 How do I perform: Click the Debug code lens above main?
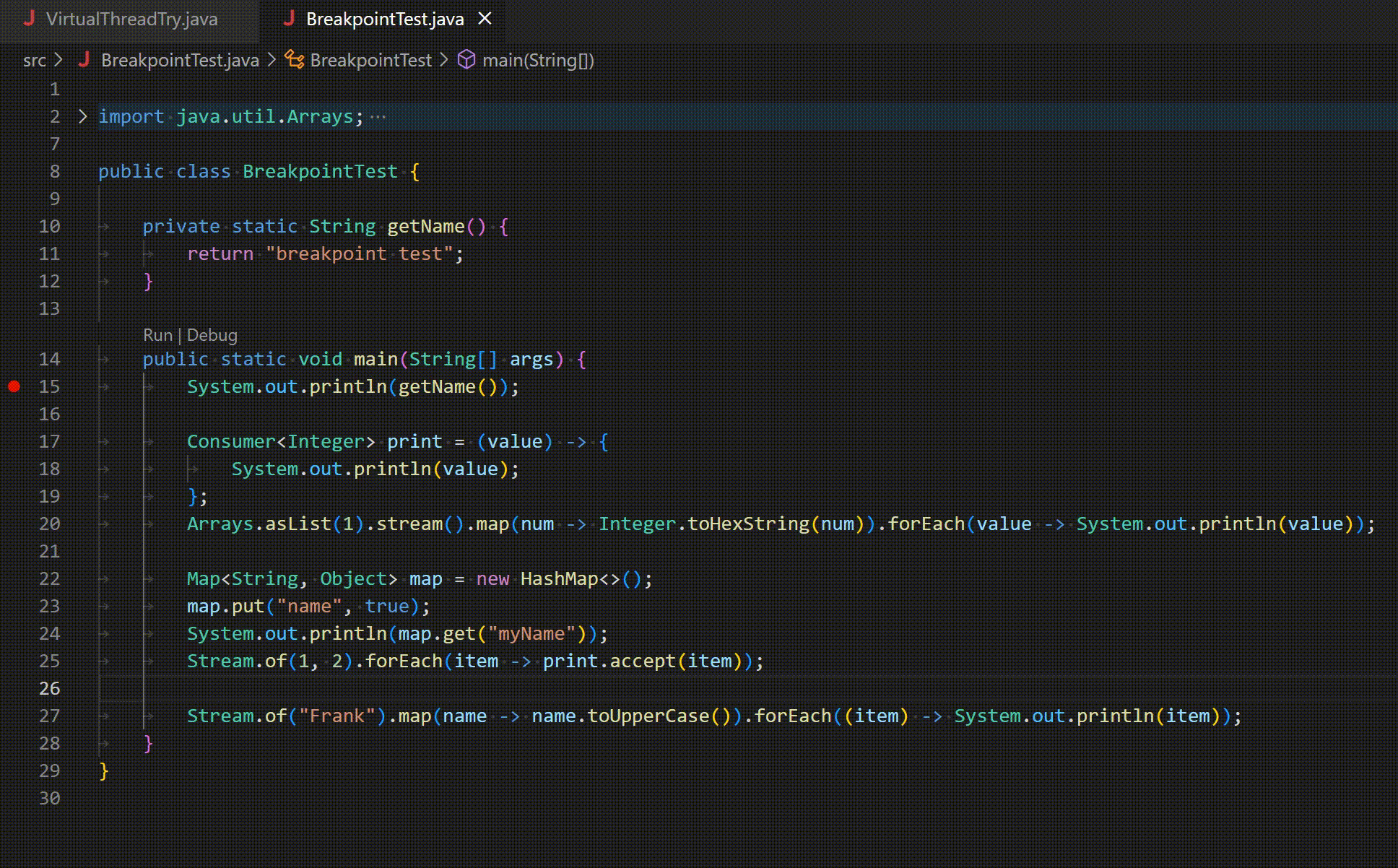[x=212, y=335]
